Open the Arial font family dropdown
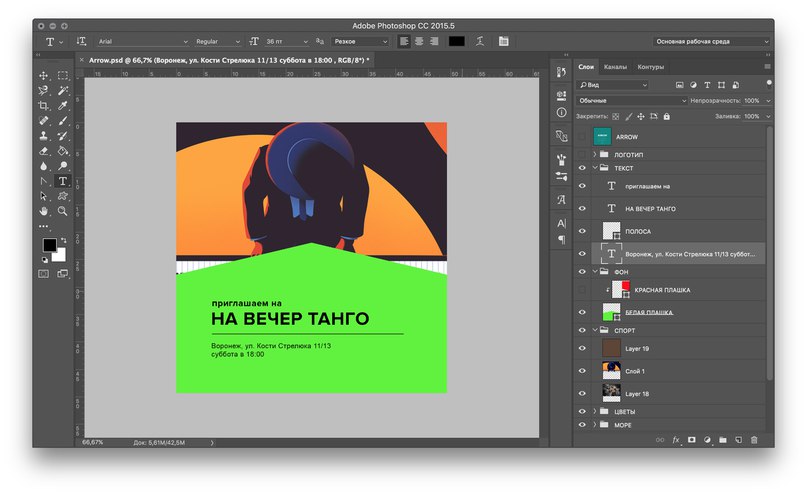Screen dimensions: 807x494 click(x=141, y=41)
